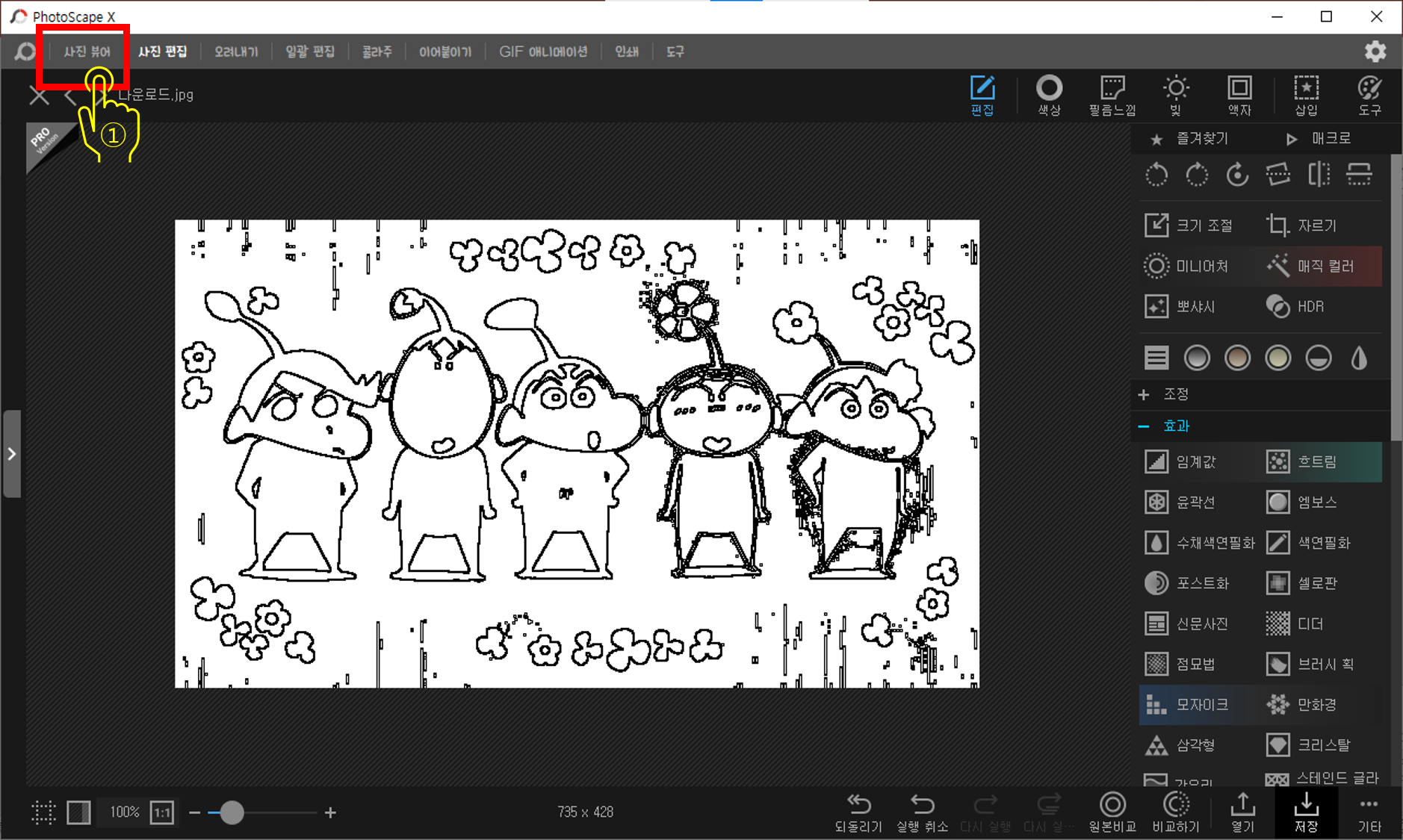Open settings gear at top right
This screenshot has height=840, width=1403.
pyautogui.click(x=1375, y=52)
